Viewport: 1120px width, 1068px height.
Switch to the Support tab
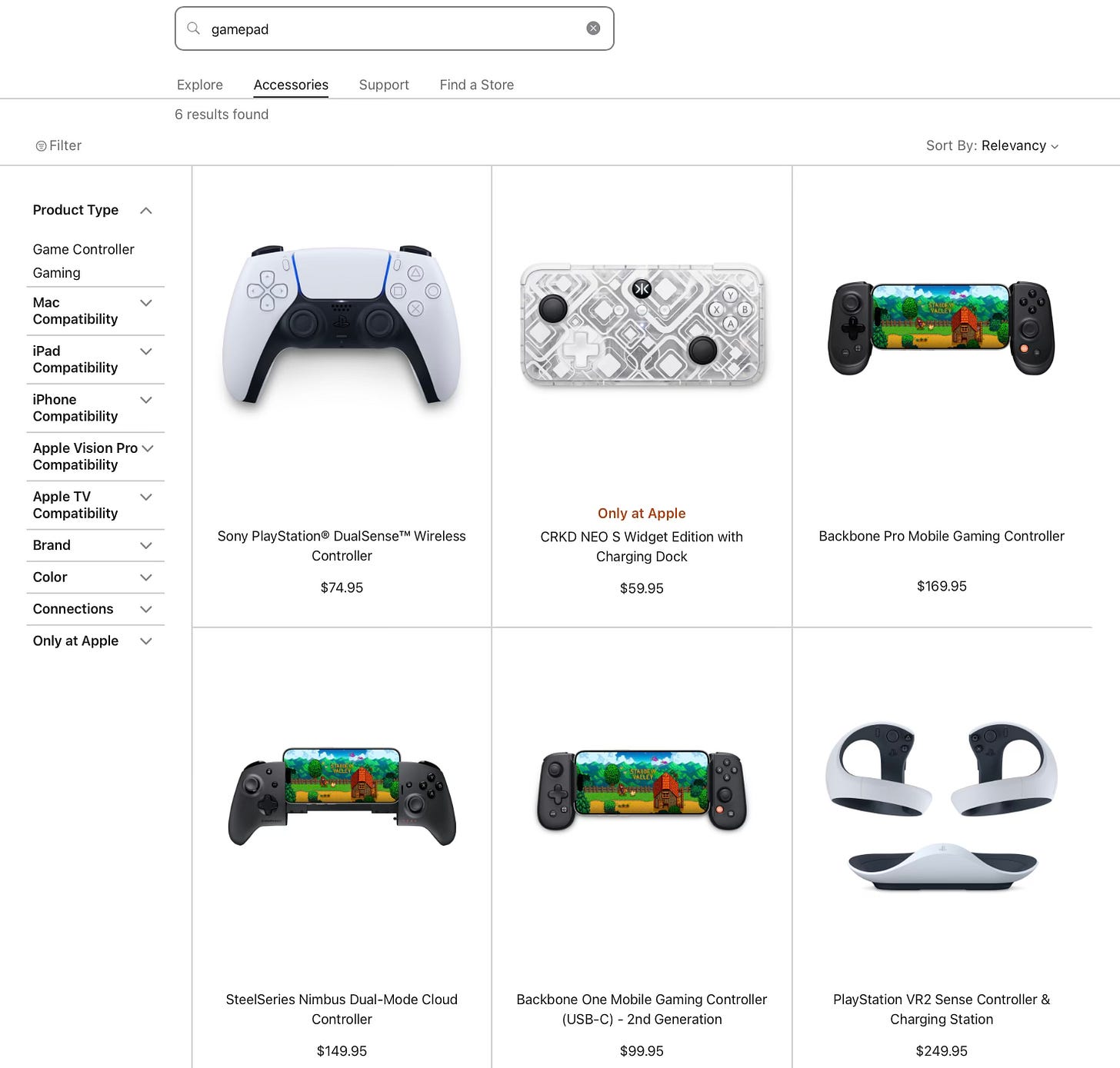(384, 85)
